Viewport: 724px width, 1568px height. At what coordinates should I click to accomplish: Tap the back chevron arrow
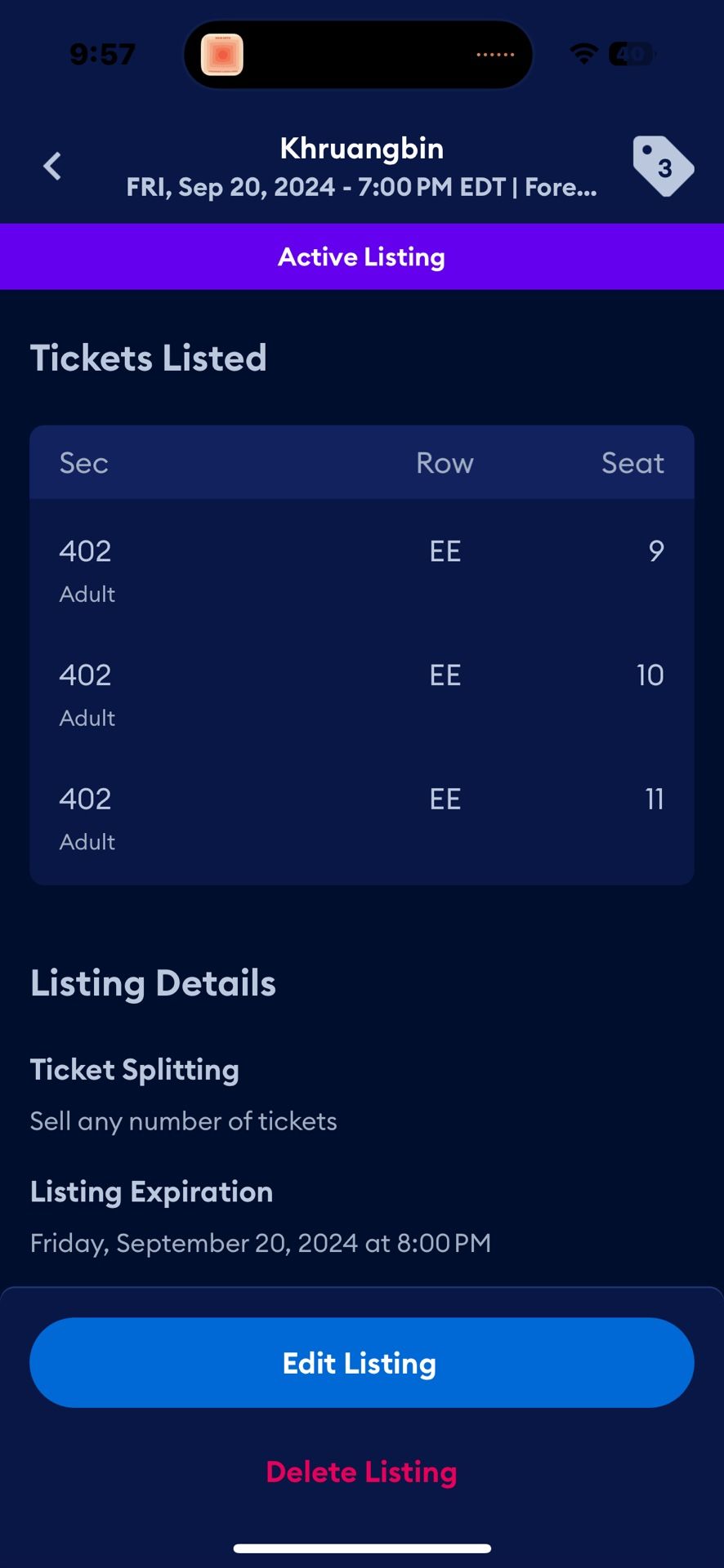click(x=52, y=167)
